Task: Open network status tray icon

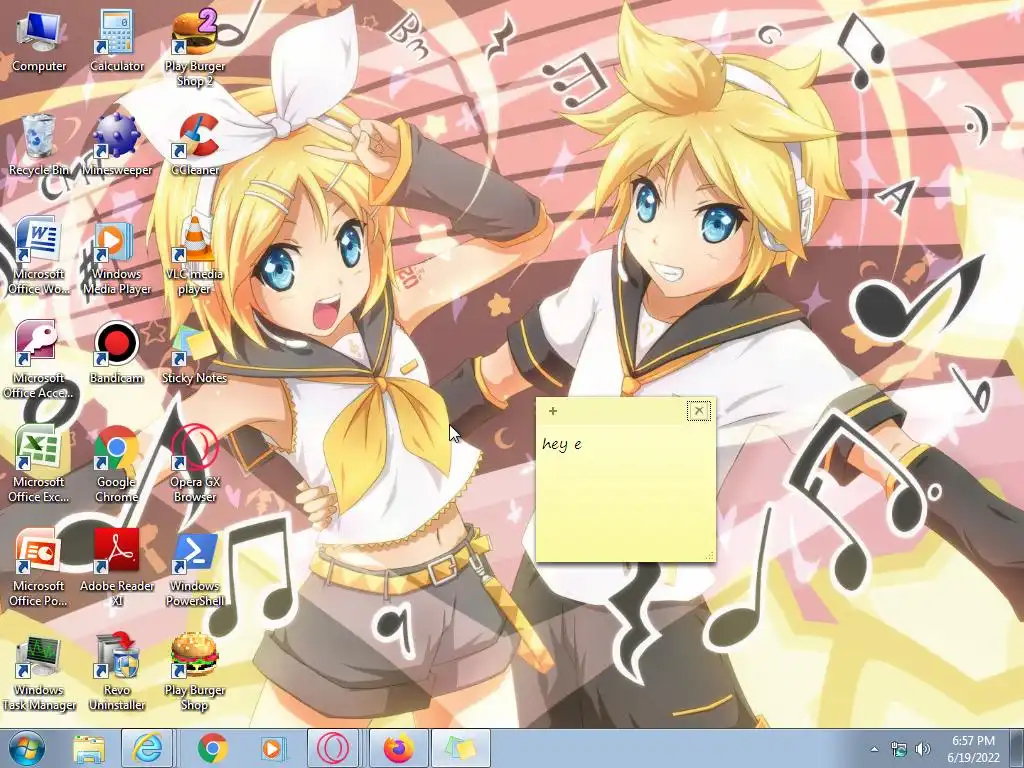Action: click(899, 750)
